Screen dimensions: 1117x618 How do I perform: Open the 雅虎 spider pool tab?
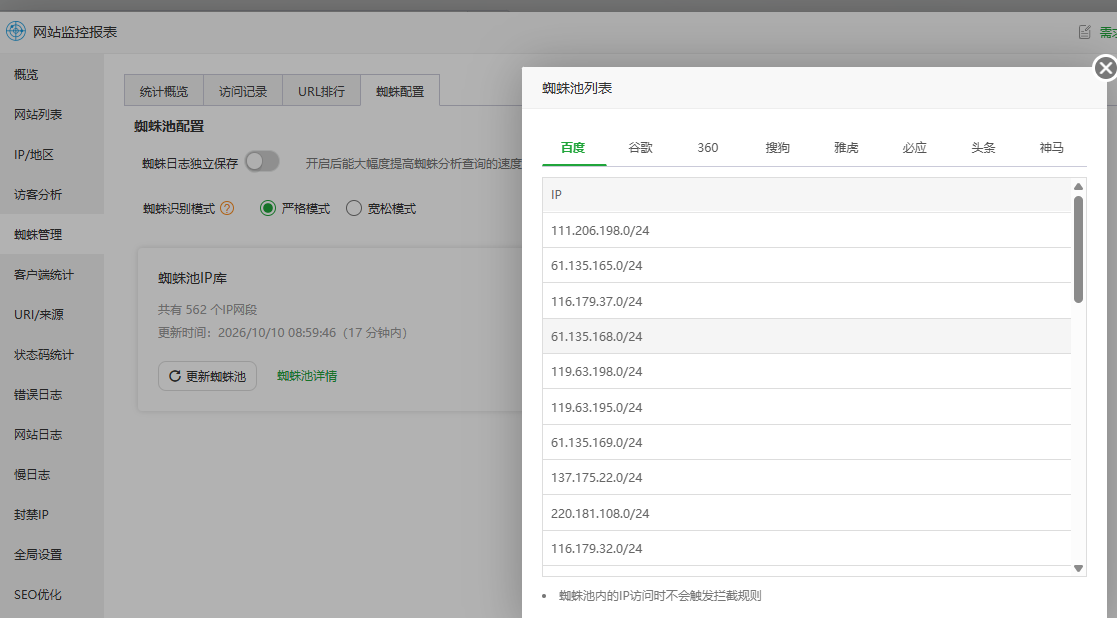(x=846, y=147)
